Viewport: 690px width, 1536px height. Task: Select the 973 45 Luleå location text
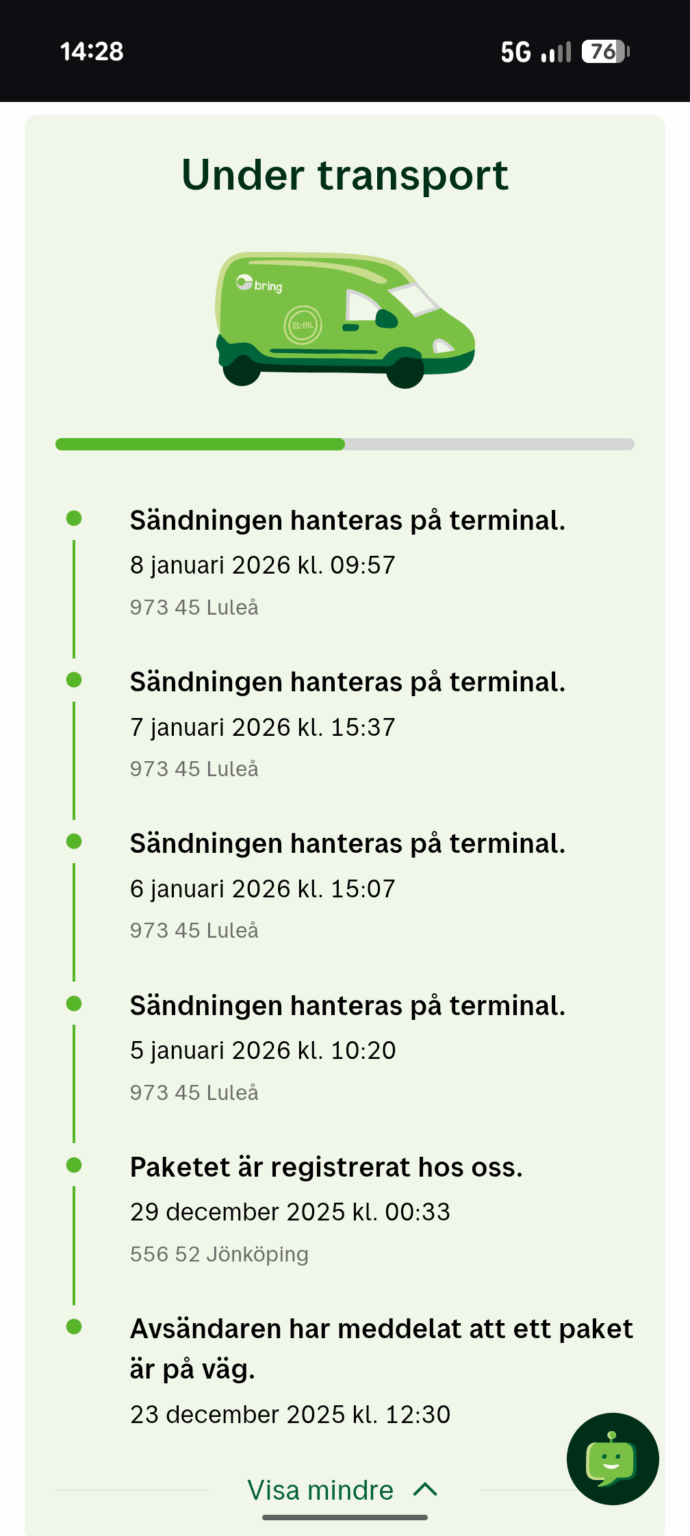click(x=193, y=606)
